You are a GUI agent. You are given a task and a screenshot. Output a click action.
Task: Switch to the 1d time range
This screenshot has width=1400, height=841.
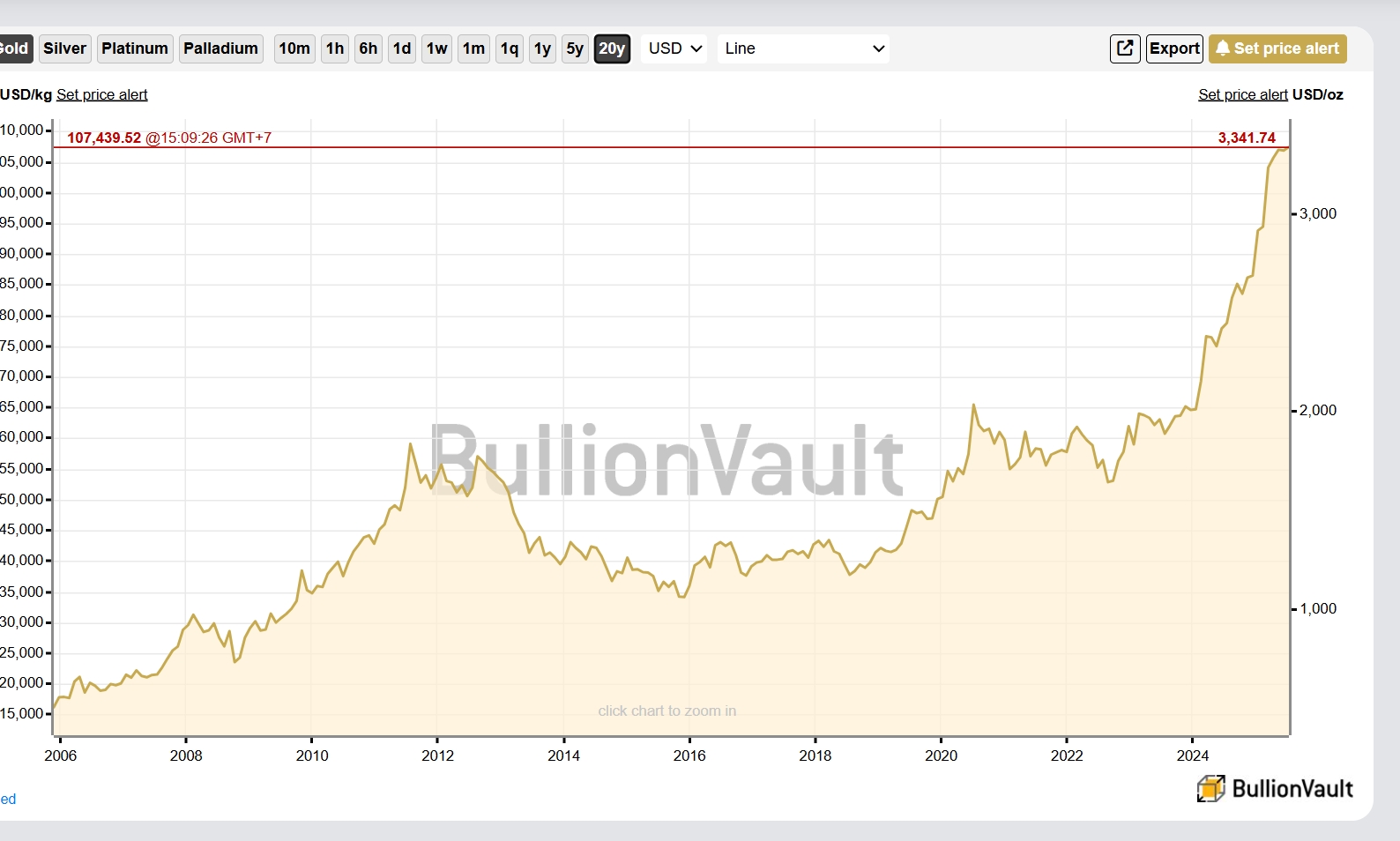(402, 48)
